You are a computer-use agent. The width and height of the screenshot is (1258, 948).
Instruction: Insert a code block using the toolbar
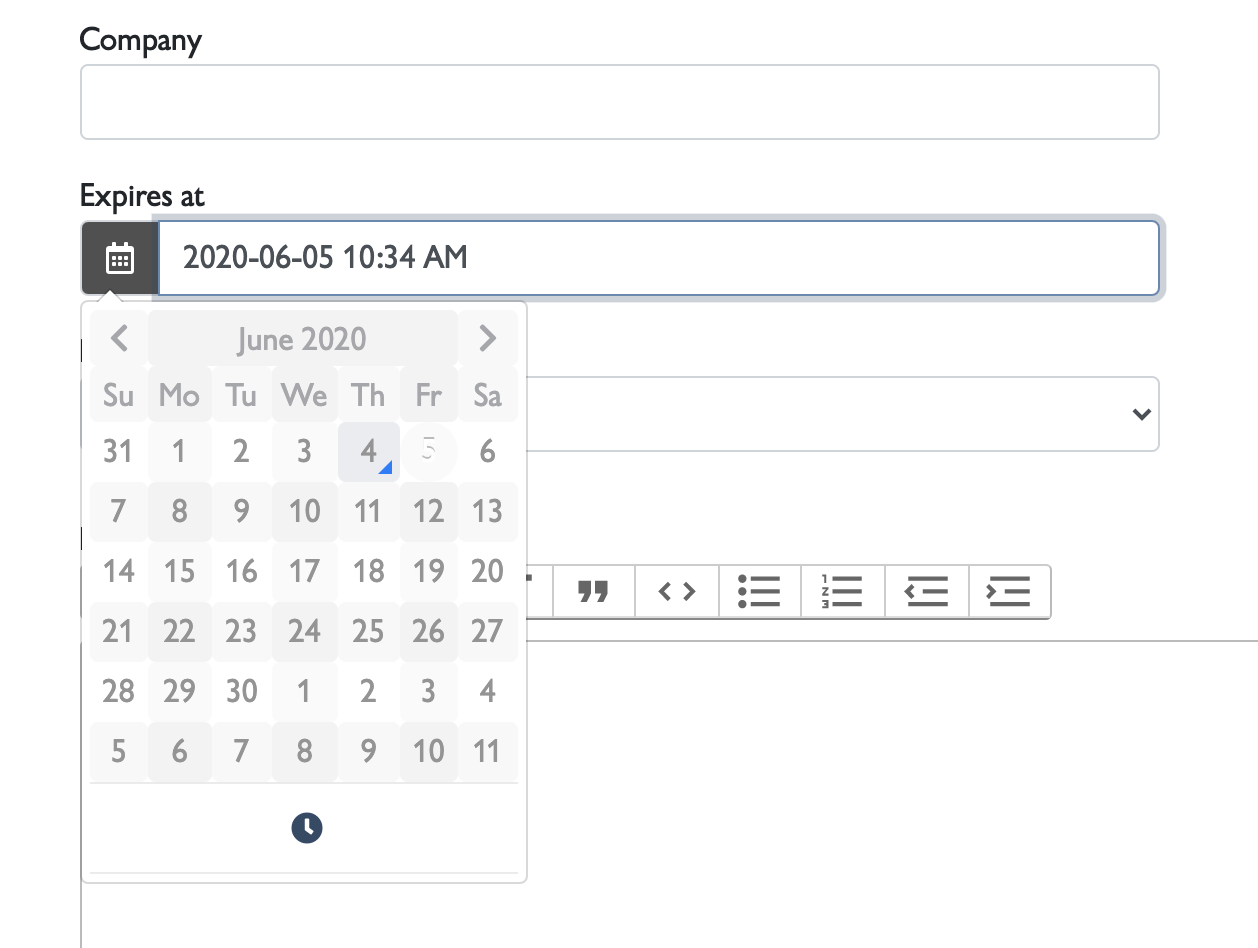[676, 591]
